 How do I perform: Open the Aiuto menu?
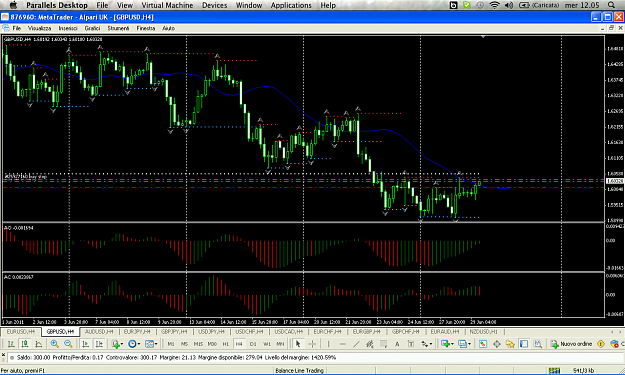coord(168,28)
